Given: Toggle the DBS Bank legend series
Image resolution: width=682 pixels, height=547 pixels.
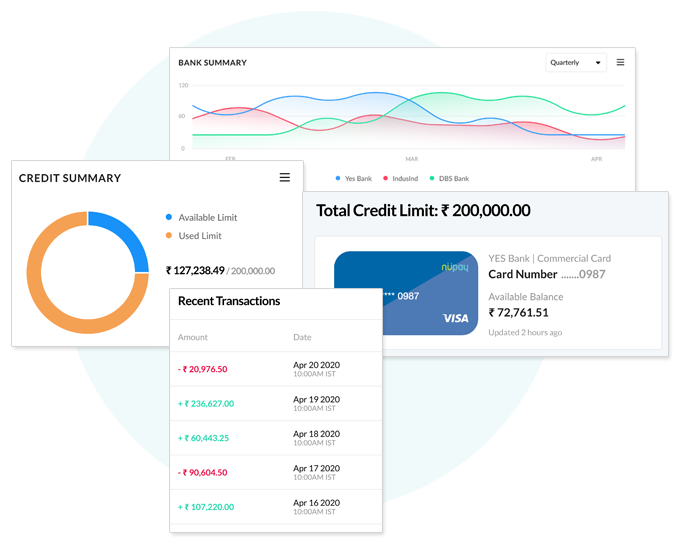Looking at the screenshot, I should (449, 178).
